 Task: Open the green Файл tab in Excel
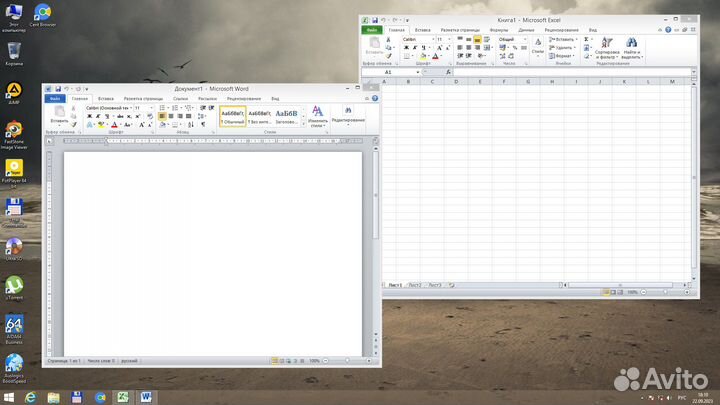tap(371, 30)
